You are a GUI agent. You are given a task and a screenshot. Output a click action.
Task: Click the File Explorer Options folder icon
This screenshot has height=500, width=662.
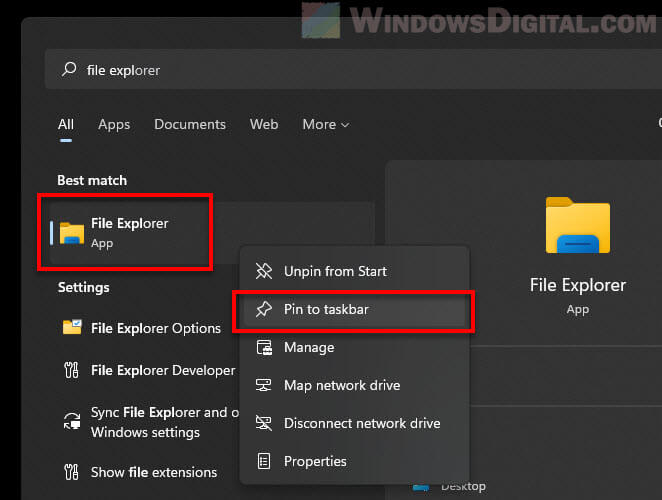pos(72,327)
